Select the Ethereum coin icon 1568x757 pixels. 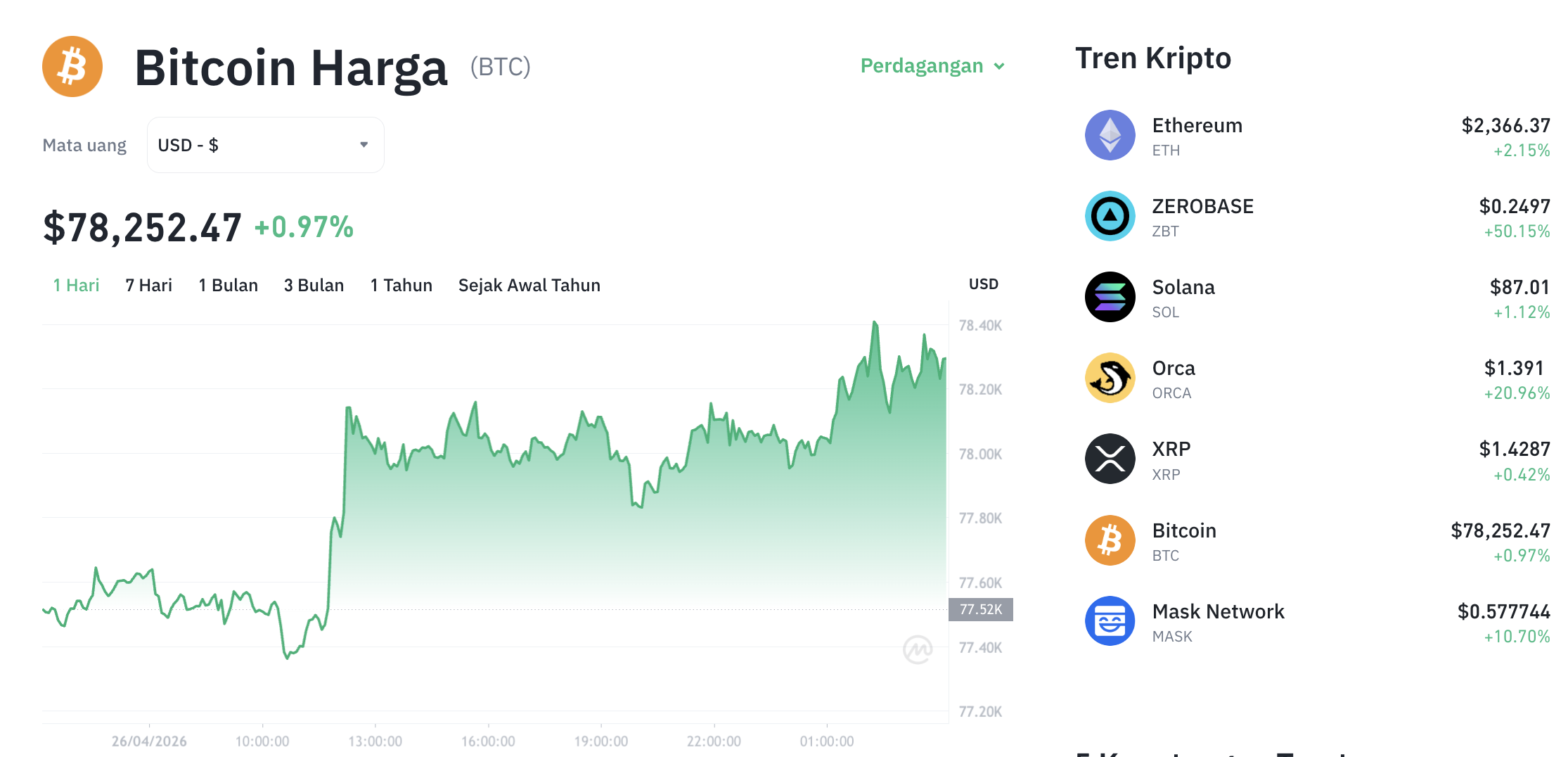point(1110,135)
